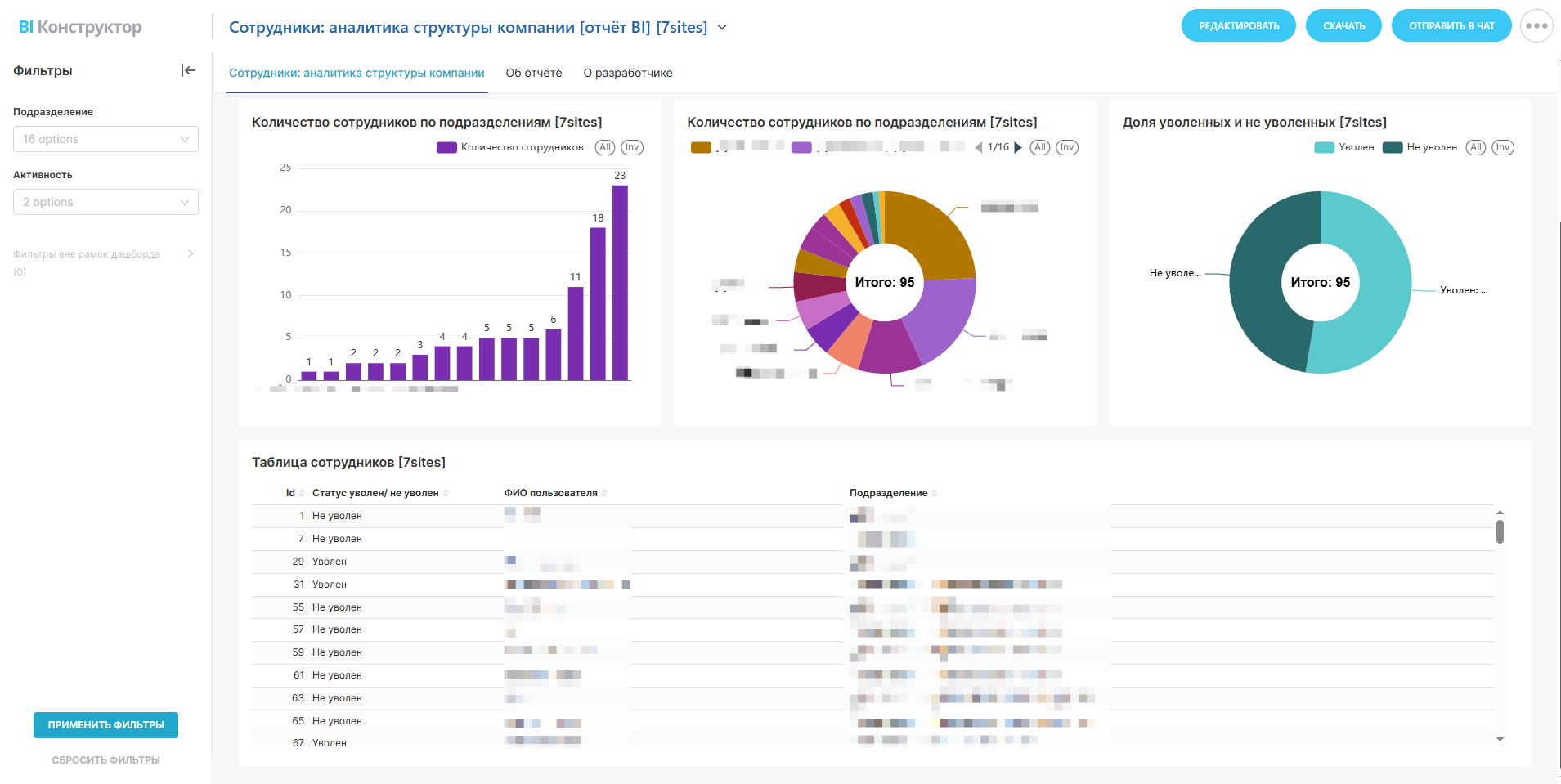
Task: Click Inv legend button on bar chart
Action: pos(632,148)
